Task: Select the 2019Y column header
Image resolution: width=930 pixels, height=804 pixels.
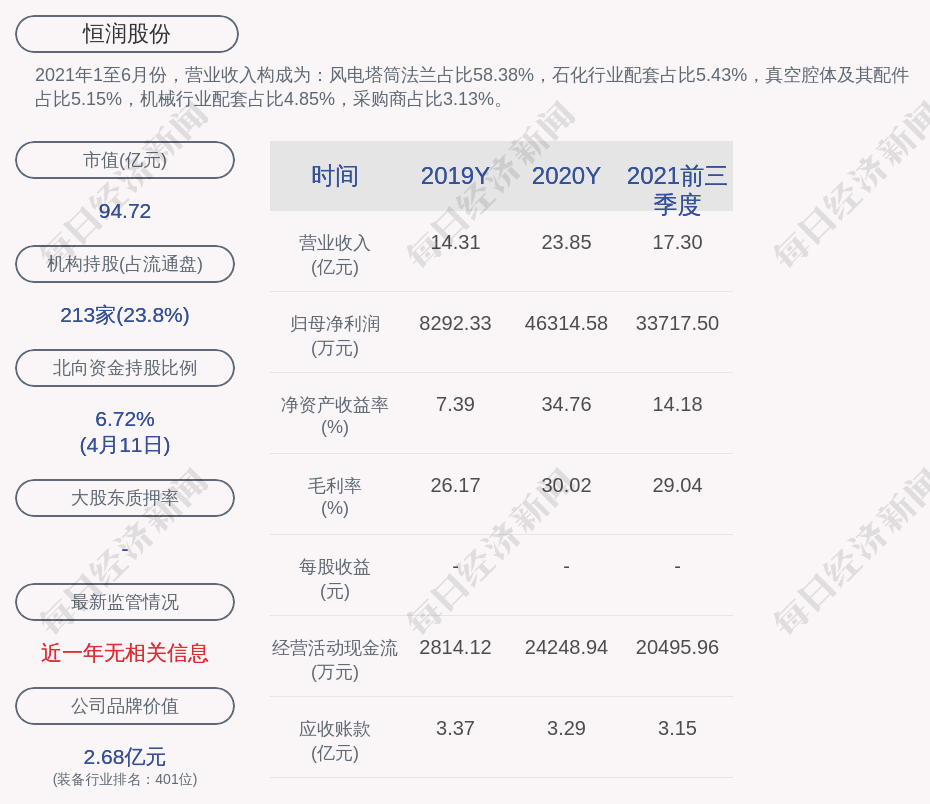Action: (455, 176)
